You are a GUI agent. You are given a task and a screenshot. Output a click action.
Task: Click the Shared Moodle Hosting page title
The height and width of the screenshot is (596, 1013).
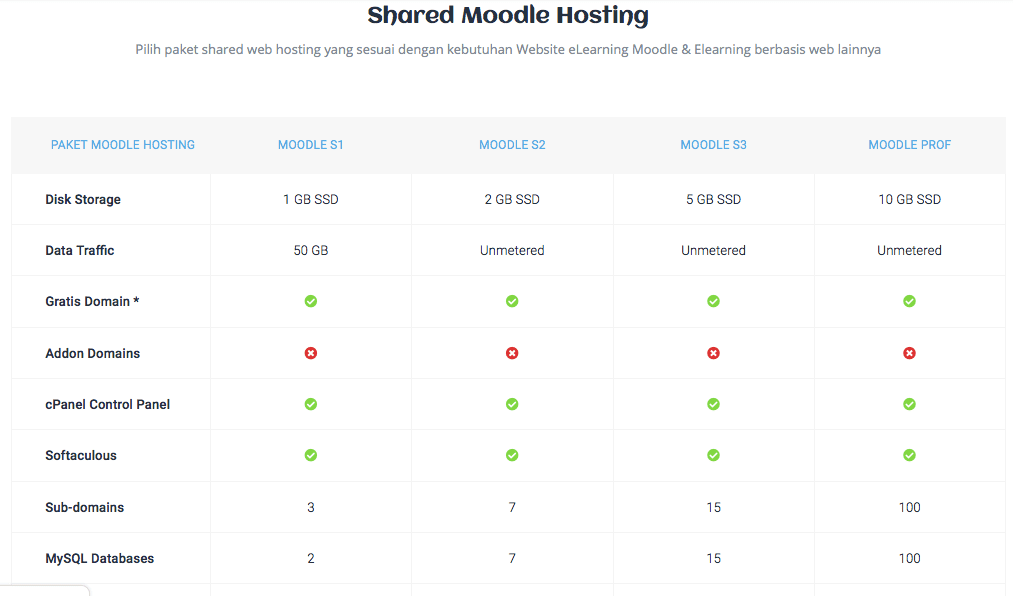point(506,15)
